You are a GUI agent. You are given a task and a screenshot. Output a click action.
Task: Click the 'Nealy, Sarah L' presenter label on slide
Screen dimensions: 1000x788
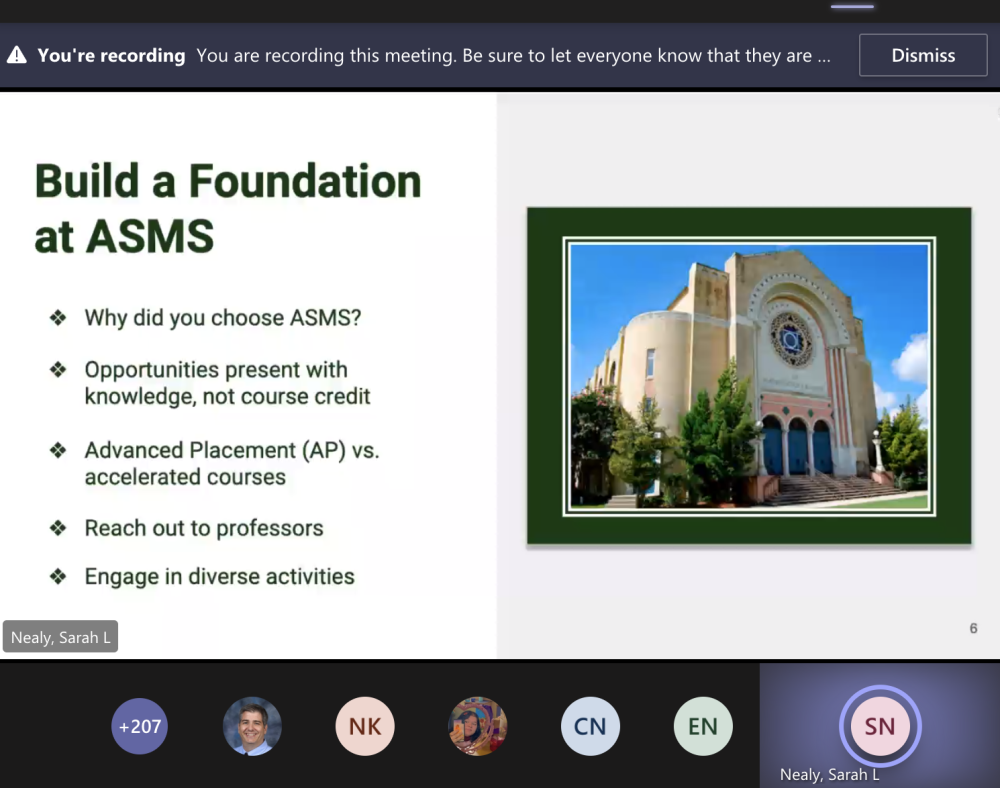point(61,636)
